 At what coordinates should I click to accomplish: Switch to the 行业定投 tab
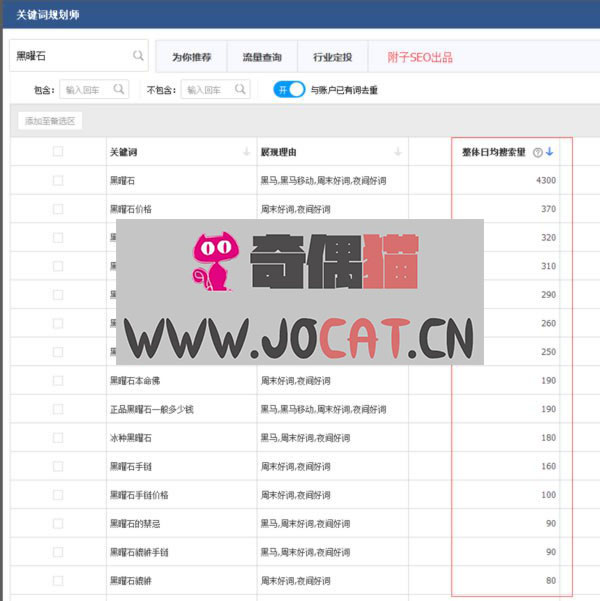[x=332, y=57]
